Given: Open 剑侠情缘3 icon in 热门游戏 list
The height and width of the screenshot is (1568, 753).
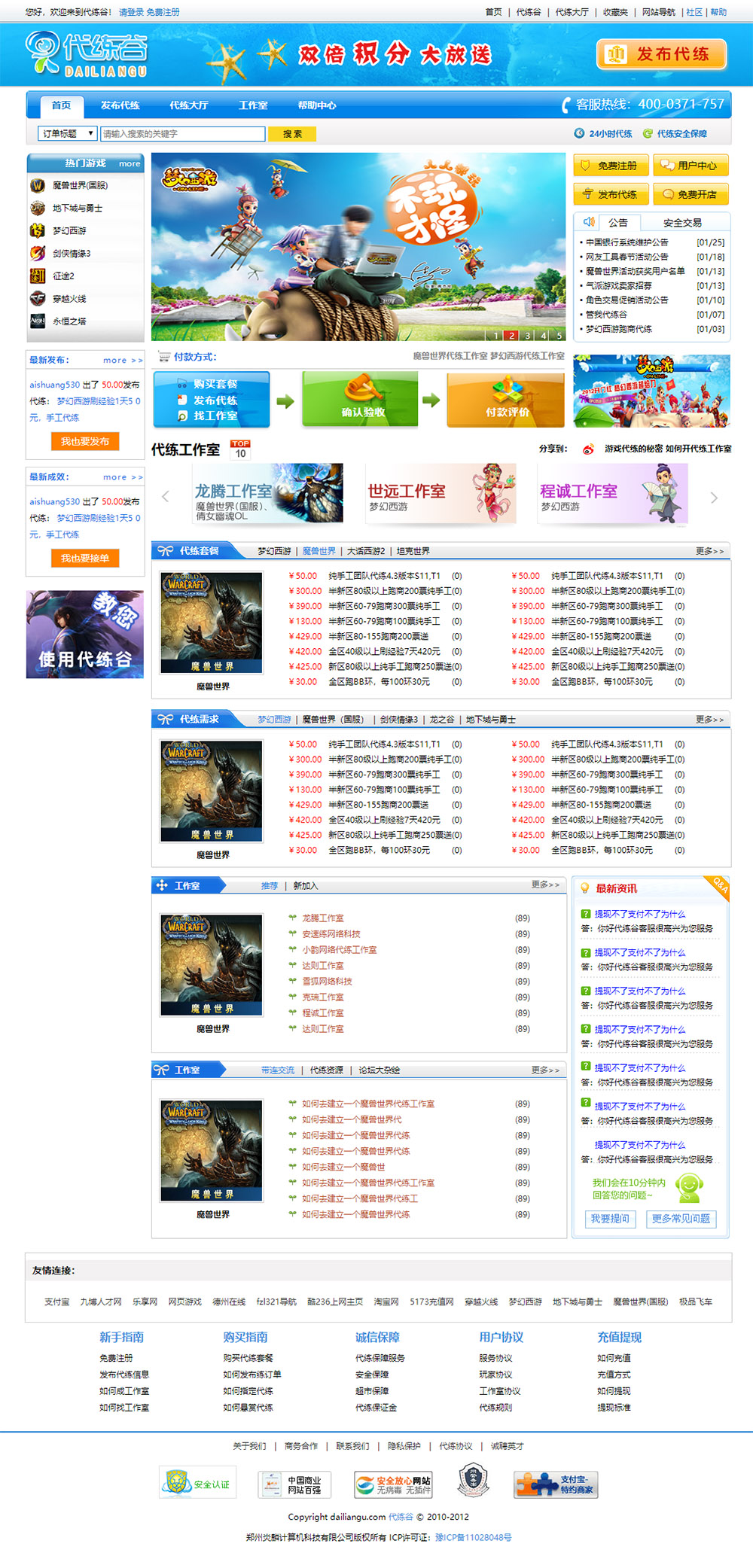Looking at the screenshot, I should coord(38,253).
